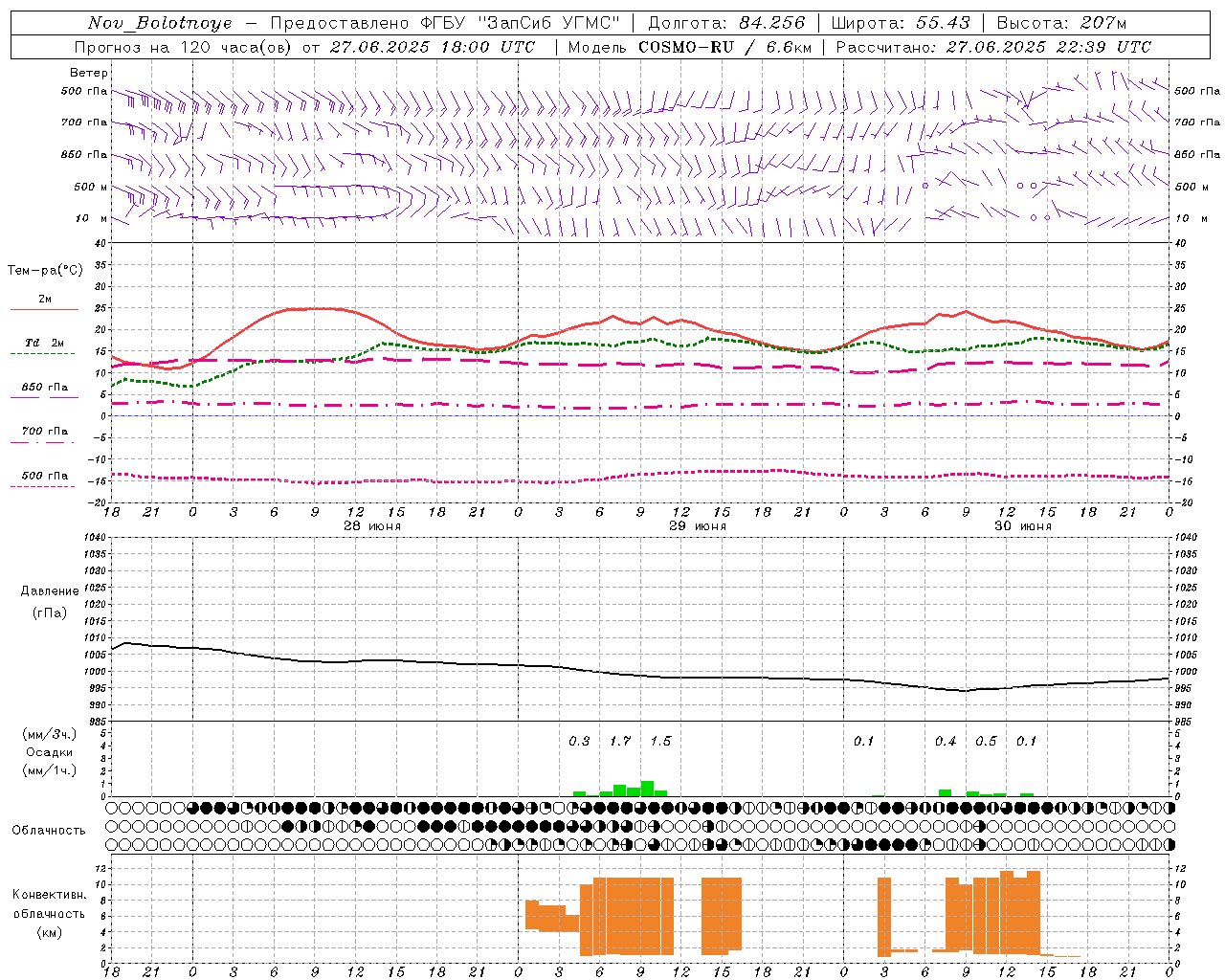Click the Давление pressure panel label
1225x980 pixels.
50,591
